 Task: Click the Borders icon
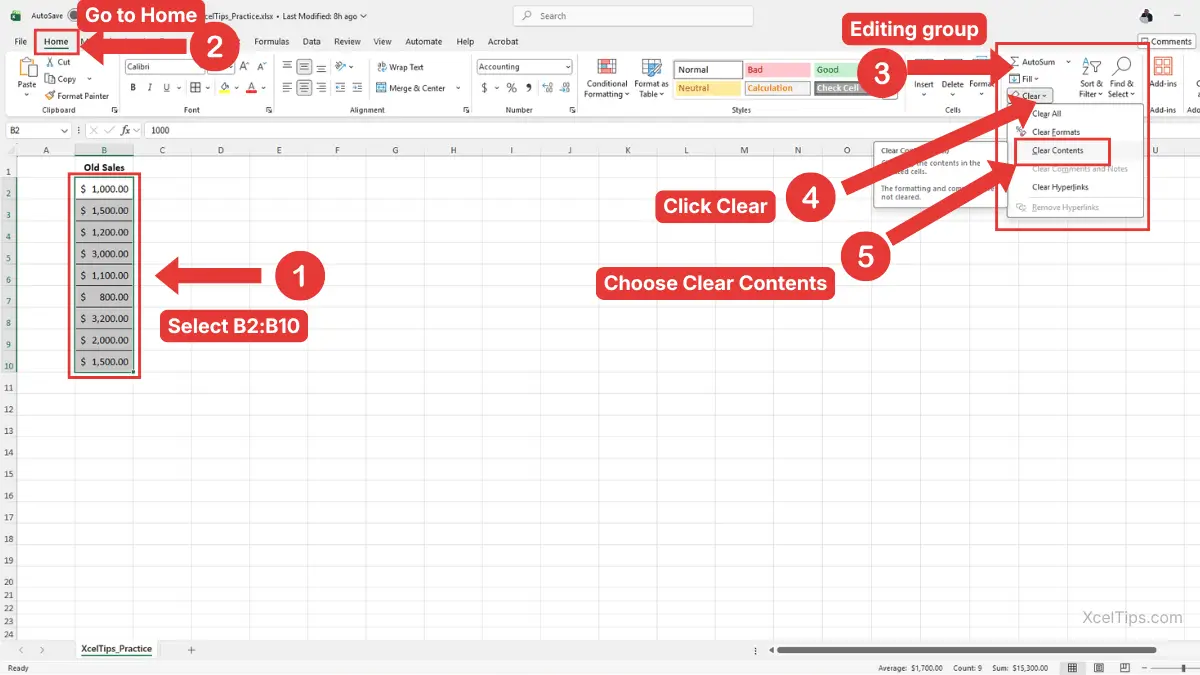click(195, 88)
